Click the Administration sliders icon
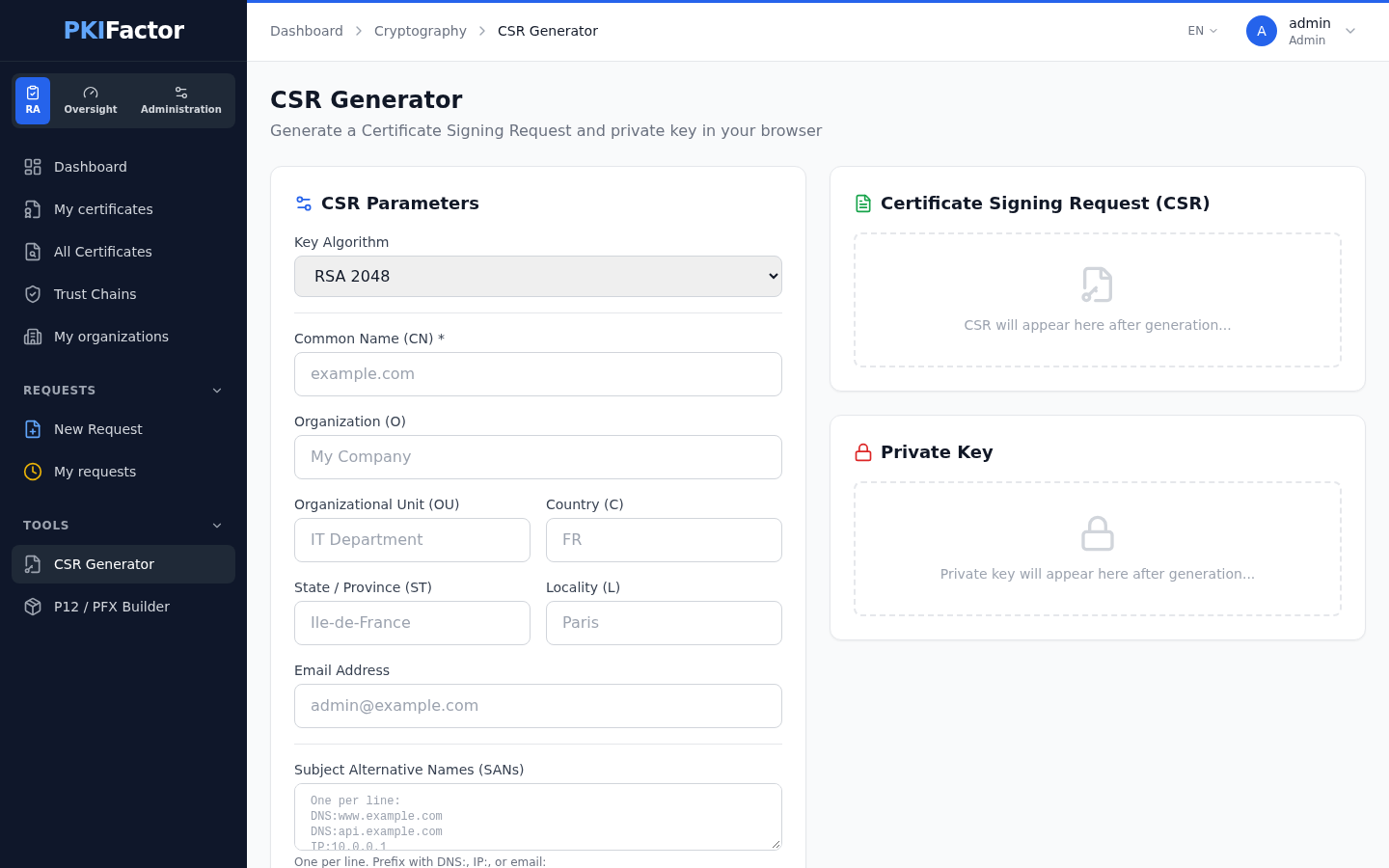Screen dimensions: 1389x868 (181, 93)
